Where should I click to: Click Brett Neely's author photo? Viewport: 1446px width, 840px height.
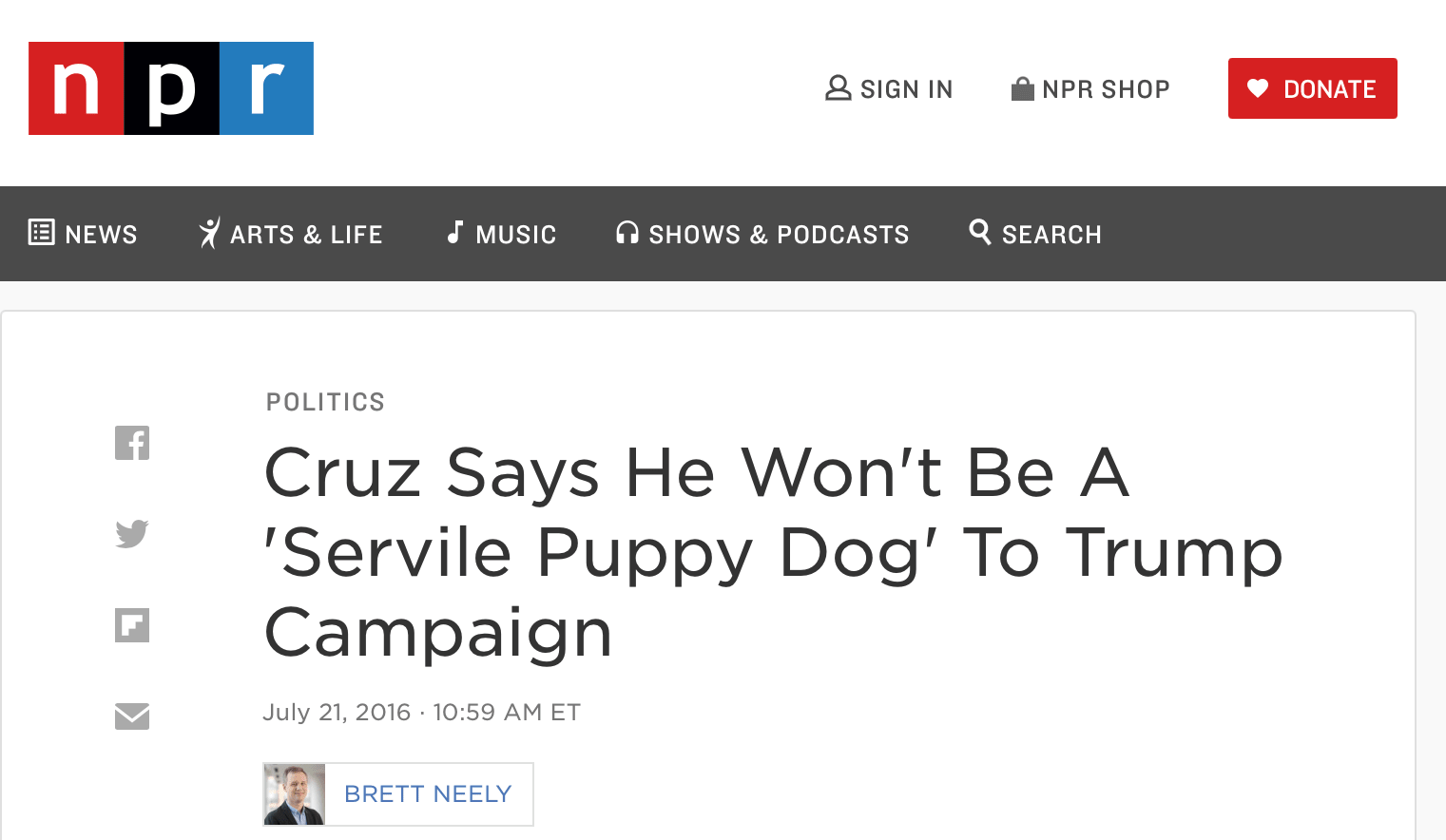pos(295,794)
